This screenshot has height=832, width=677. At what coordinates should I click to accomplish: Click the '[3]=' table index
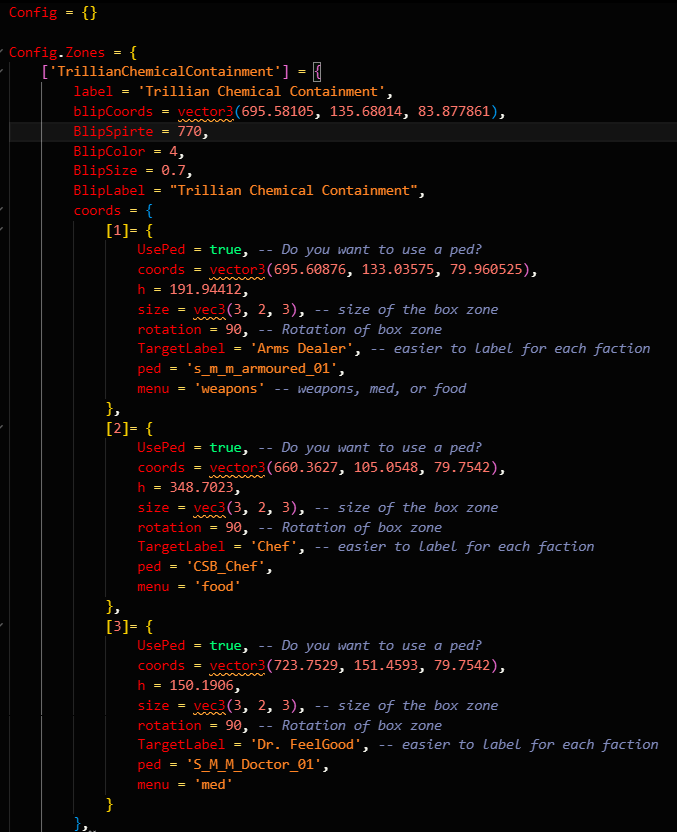point(121,626)
